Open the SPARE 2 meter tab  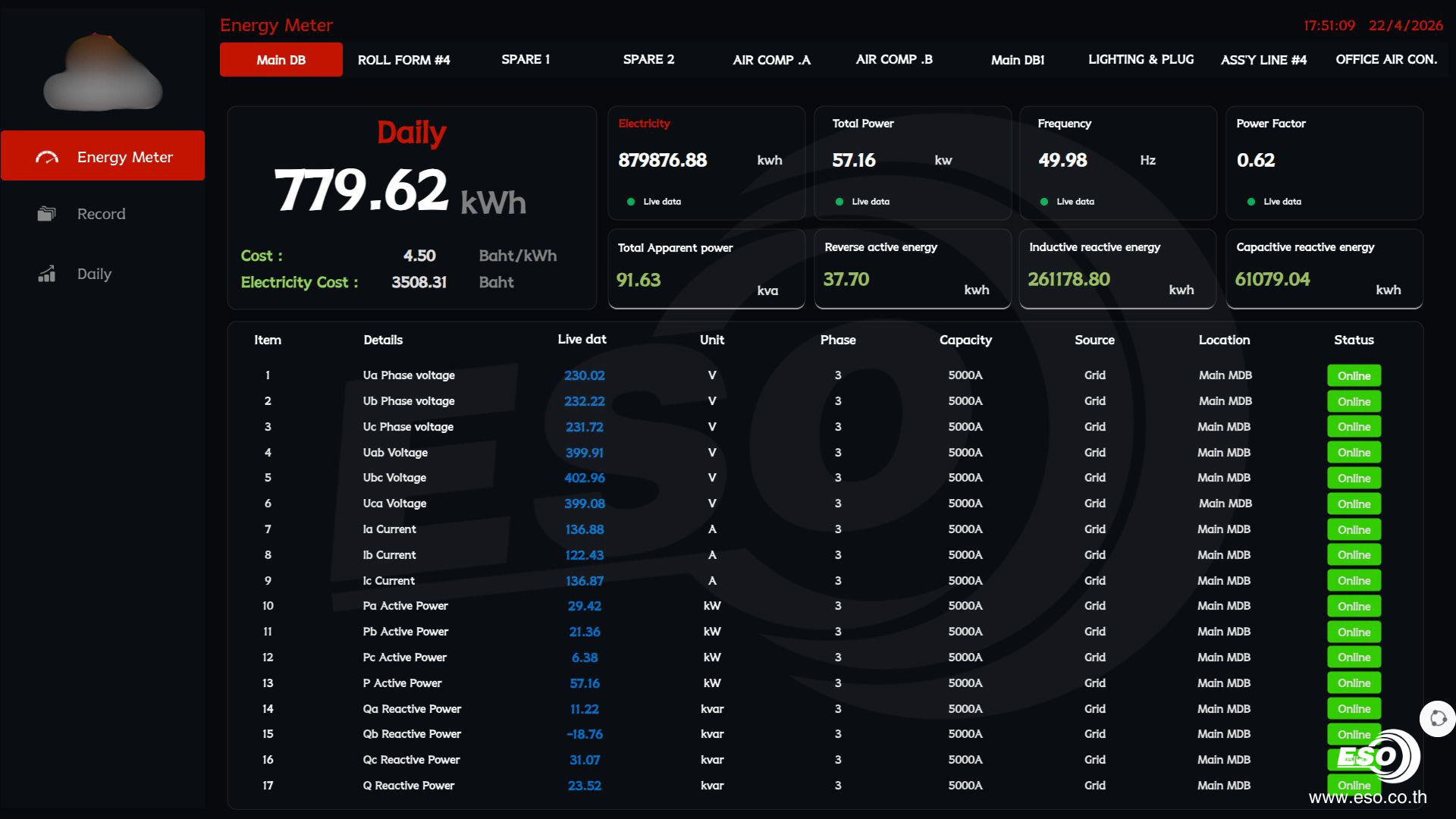(648, 60)
